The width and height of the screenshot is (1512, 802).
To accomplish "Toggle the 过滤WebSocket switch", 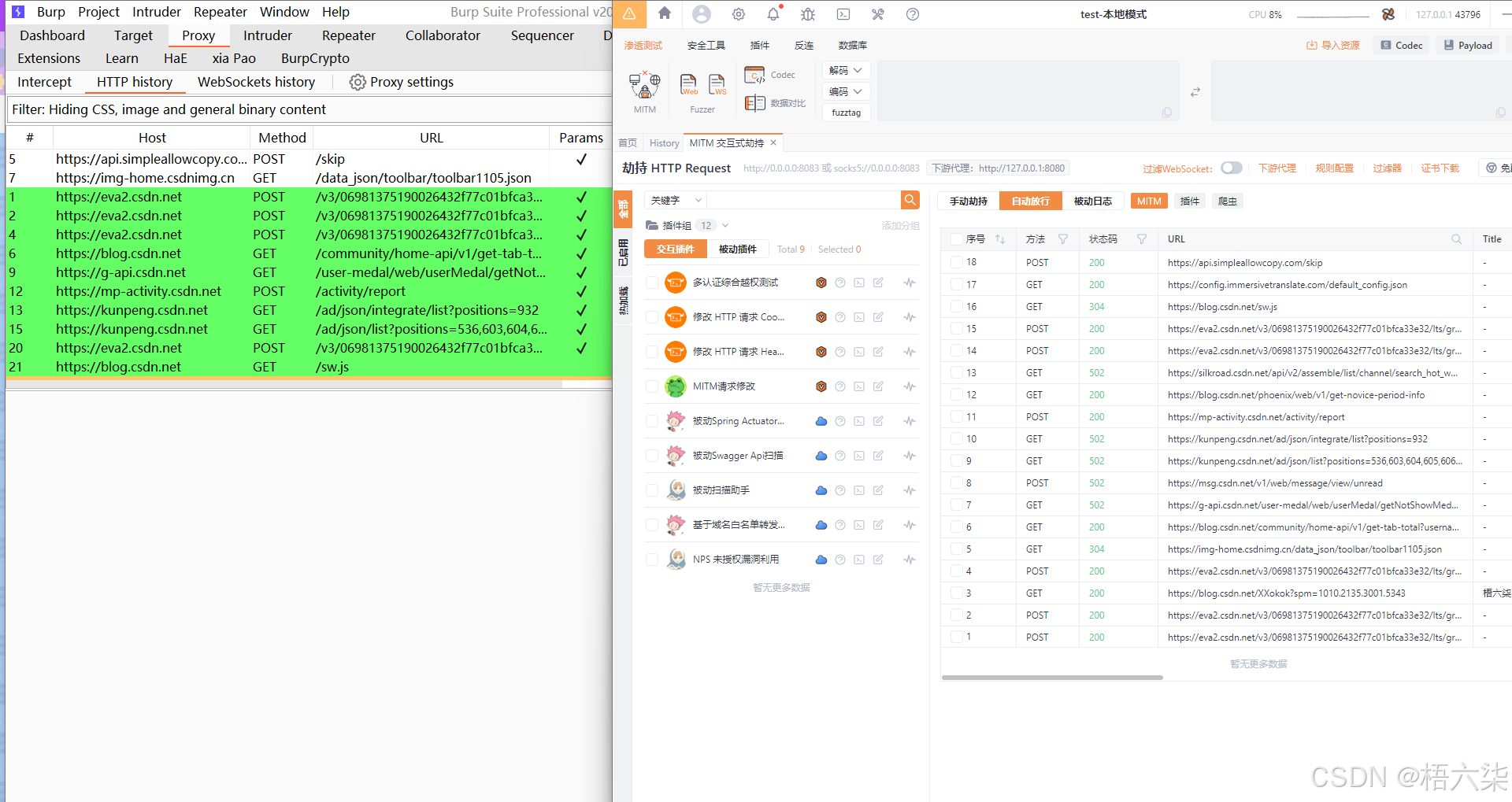I will 1231,168.
